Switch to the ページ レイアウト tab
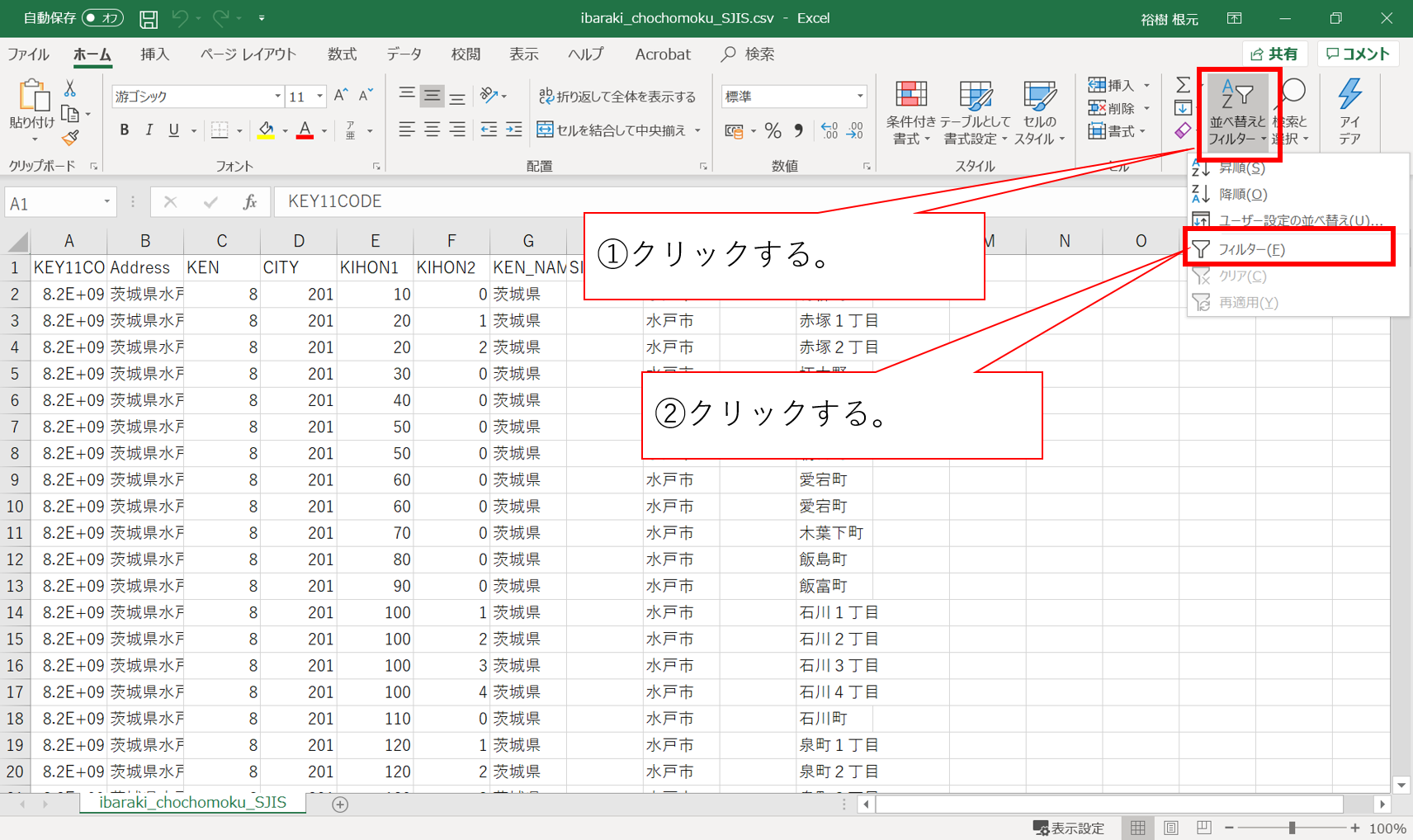The width and height of the screenshot is (1413, 840). tap(248, 54)
